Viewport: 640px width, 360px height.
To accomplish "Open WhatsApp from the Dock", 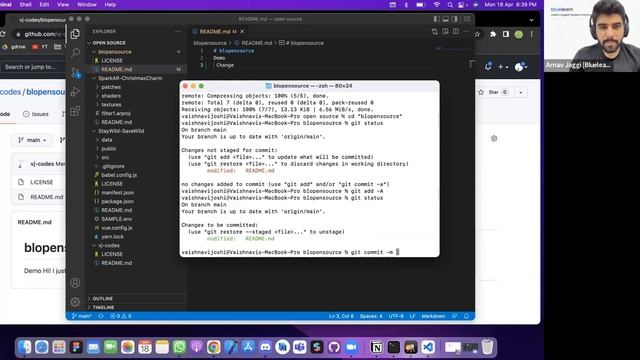I will point(179,347).
